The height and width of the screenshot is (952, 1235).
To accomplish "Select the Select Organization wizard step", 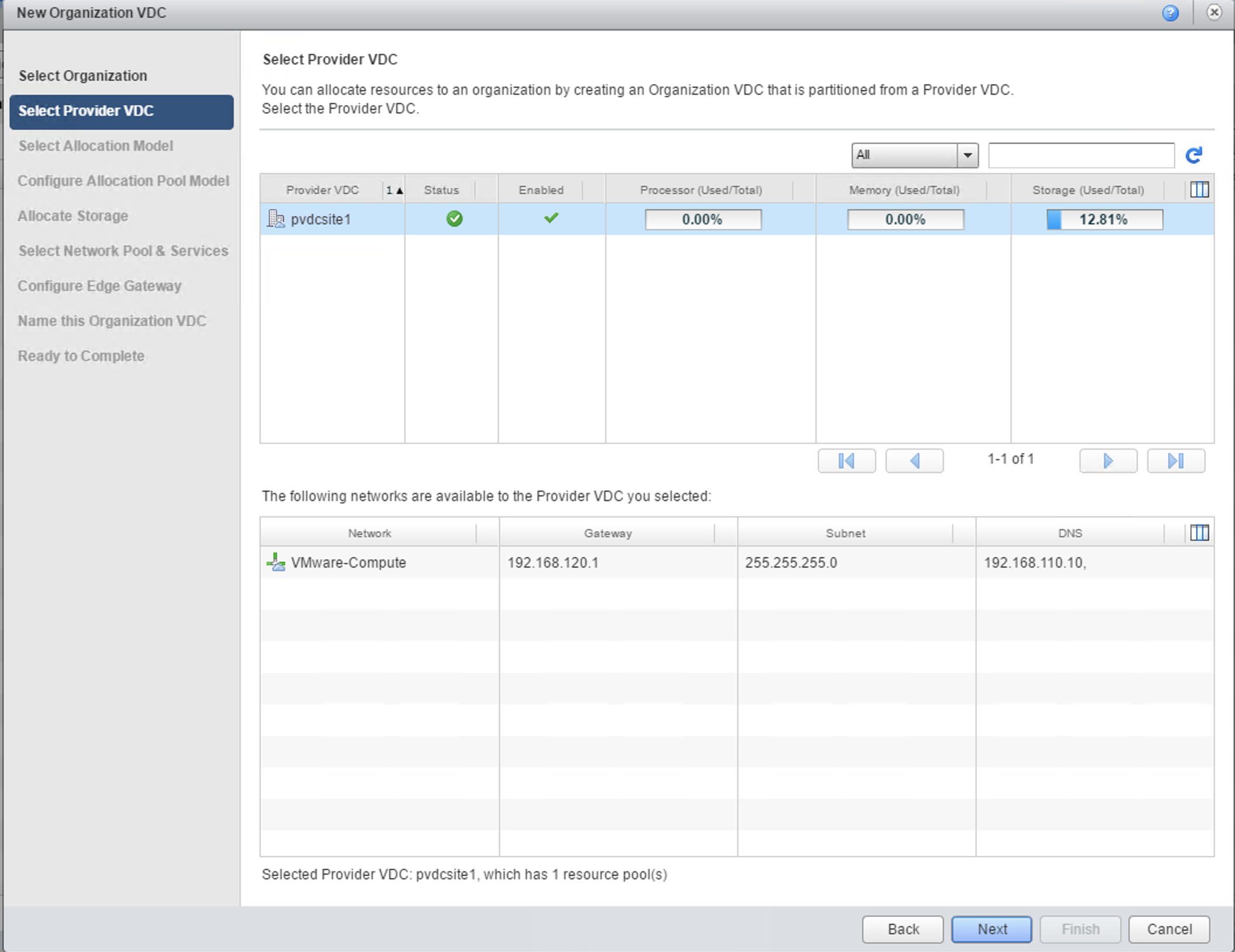I will pyautogui.click(x=83, y=76).
